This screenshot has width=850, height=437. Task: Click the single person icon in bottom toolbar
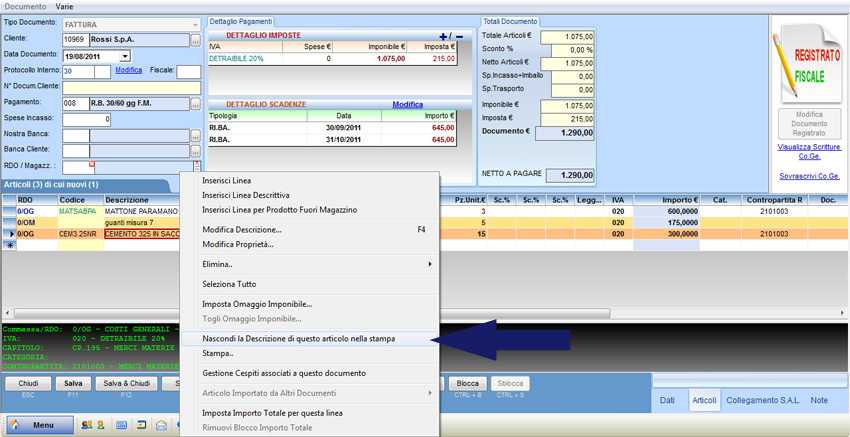click(x=100, y=425)
